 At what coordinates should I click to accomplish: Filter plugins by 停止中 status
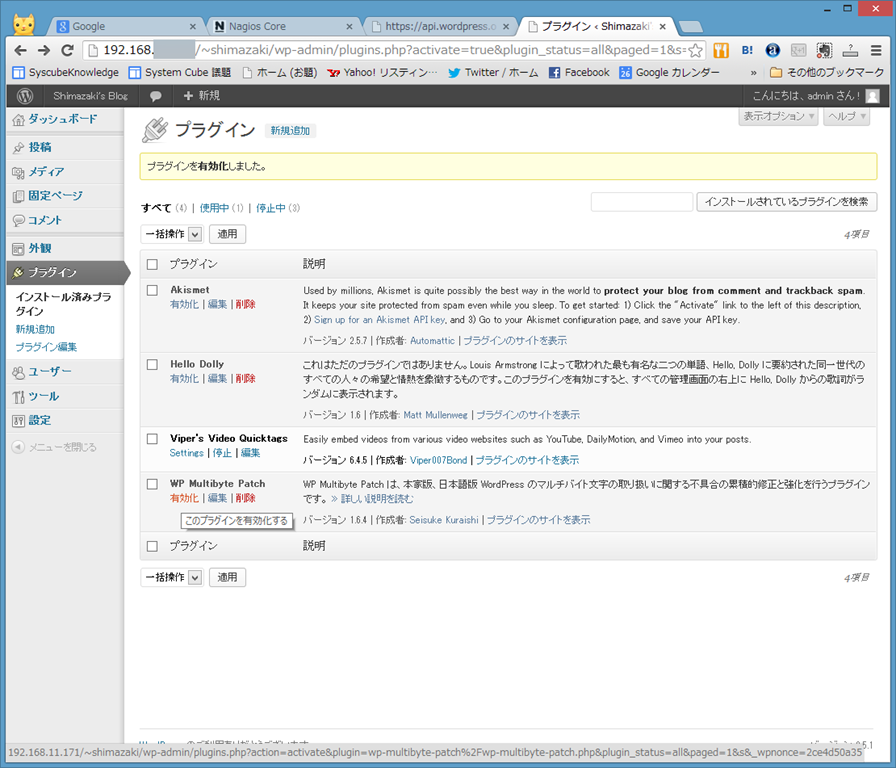pos(270,208)
